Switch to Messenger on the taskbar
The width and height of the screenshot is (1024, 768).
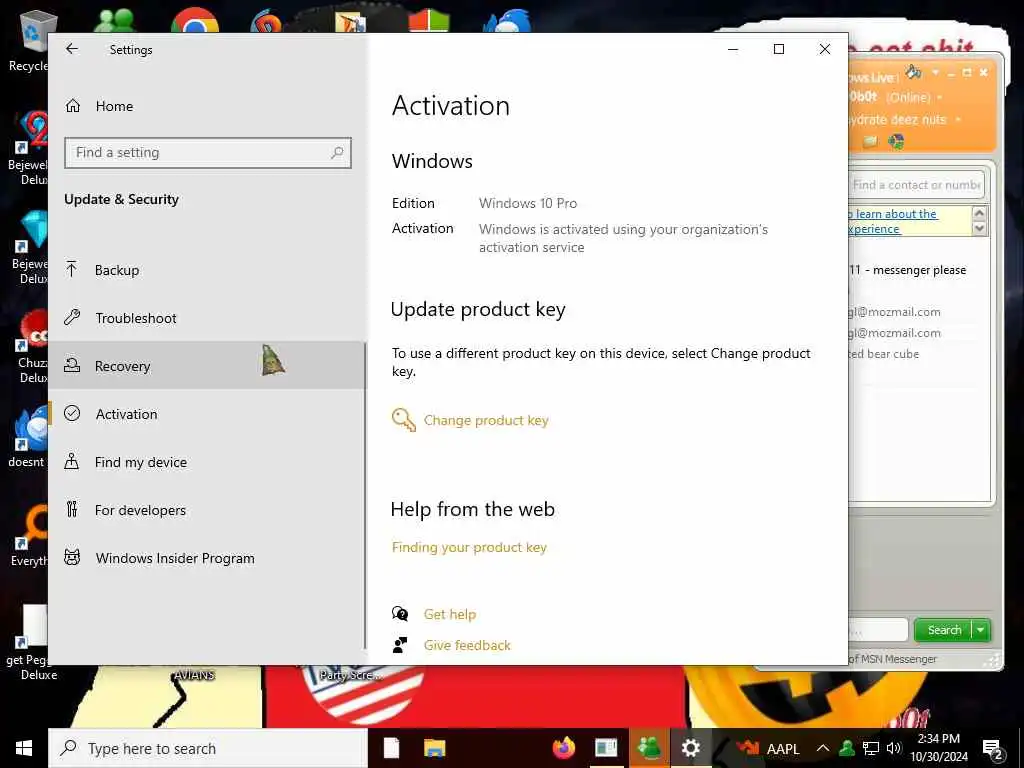coord(648,748)
